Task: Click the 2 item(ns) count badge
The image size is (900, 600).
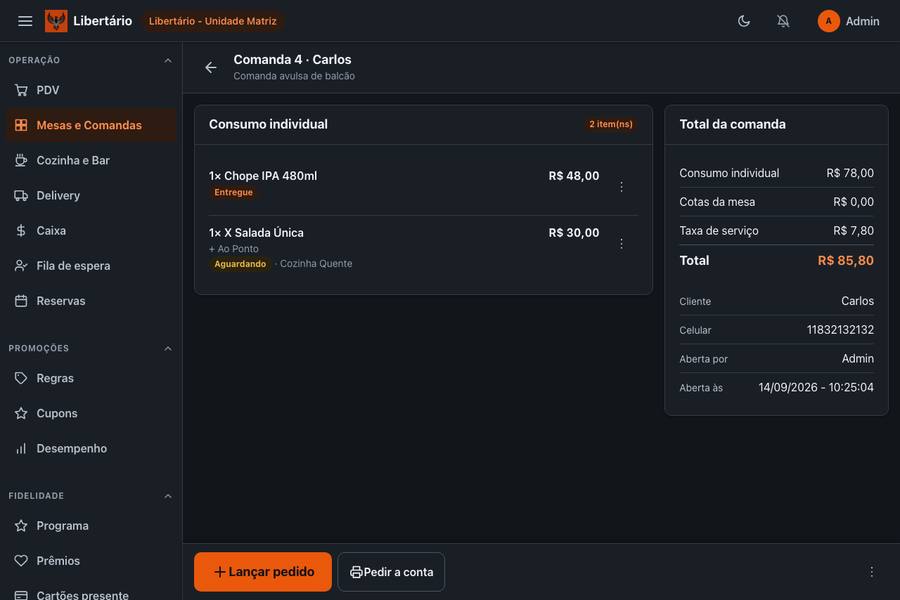Action: pos(611,124)
